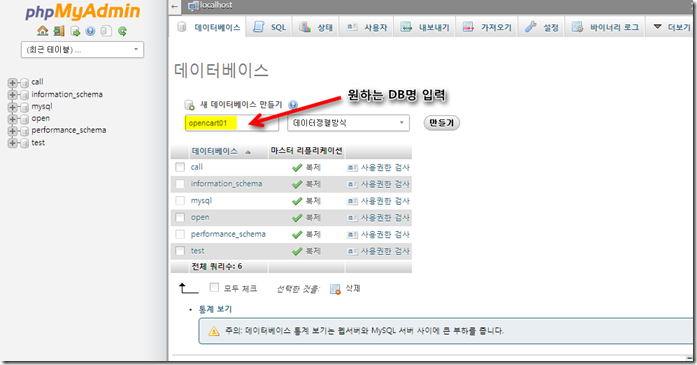Switch to the 가져오기 tab
Screen dimensions: 697x365
(x=487, y=27)
